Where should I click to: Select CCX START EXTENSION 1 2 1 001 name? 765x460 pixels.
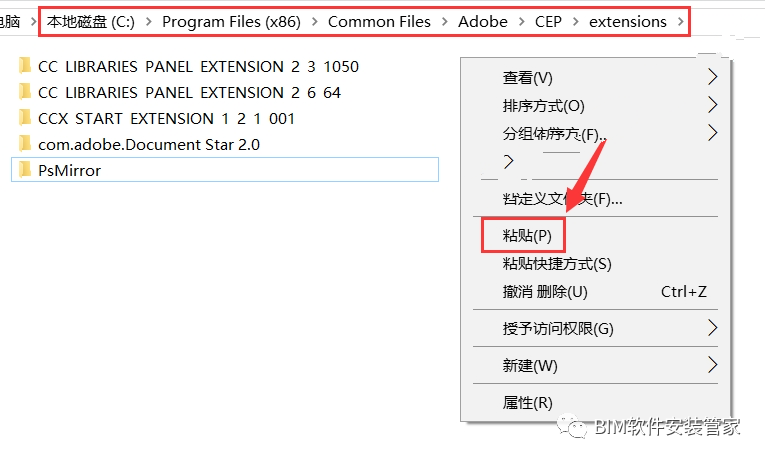(166, 119)
